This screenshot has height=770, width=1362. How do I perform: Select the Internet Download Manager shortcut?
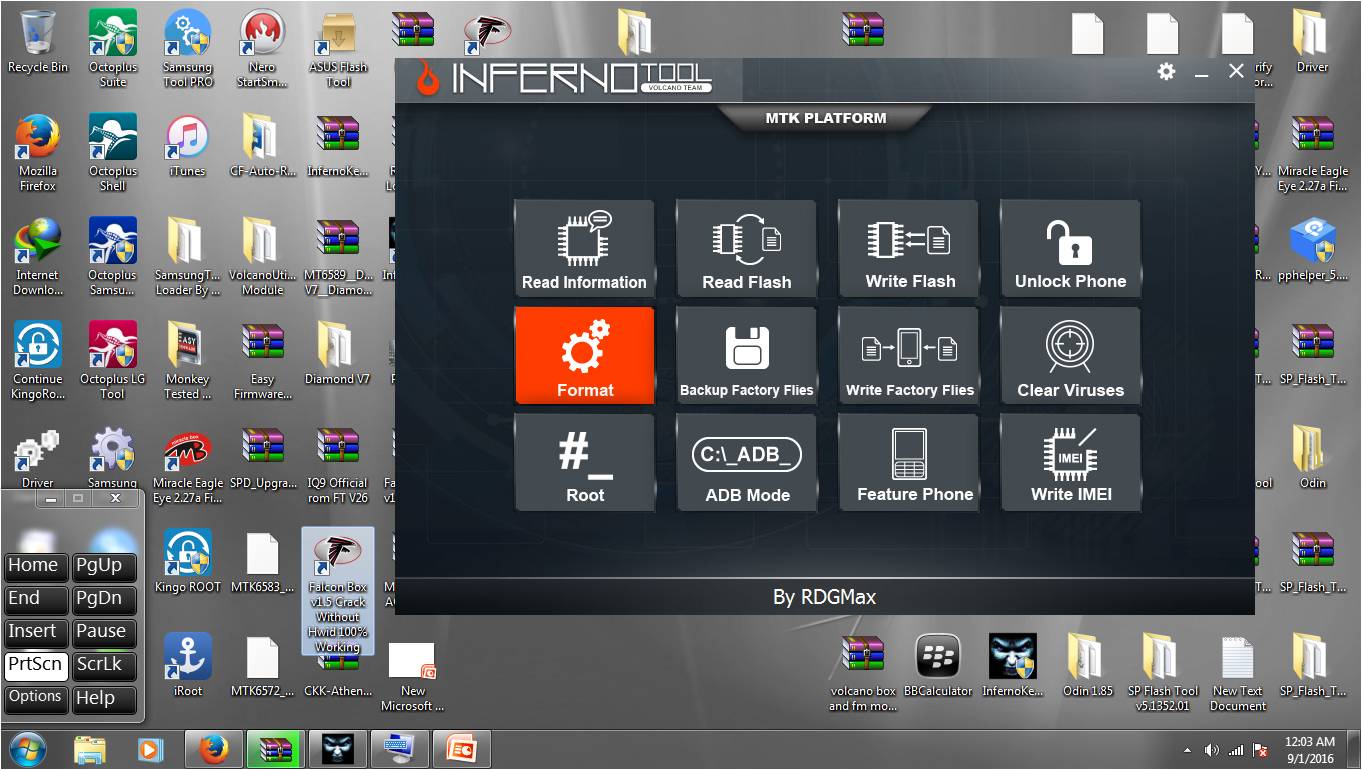pos(38,256)
